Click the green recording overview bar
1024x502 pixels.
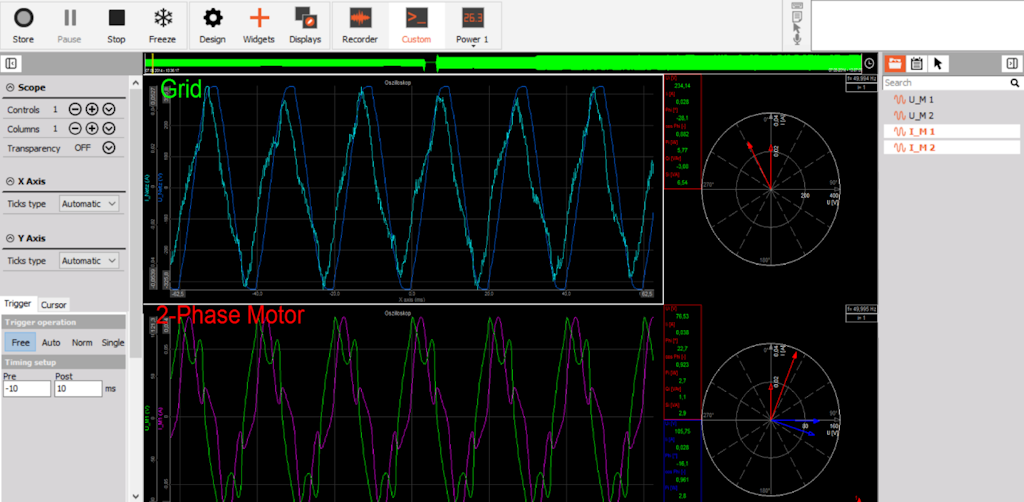pos(502,63)
